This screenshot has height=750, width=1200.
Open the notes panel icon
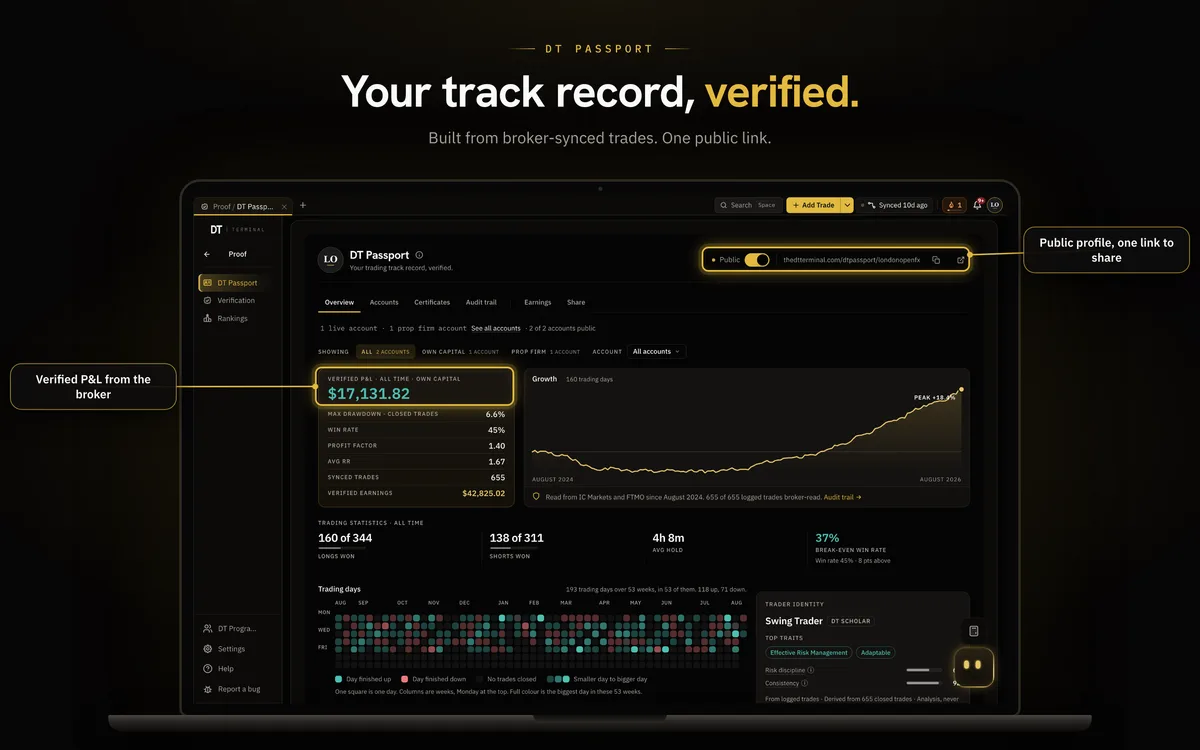tap(974, 631)
